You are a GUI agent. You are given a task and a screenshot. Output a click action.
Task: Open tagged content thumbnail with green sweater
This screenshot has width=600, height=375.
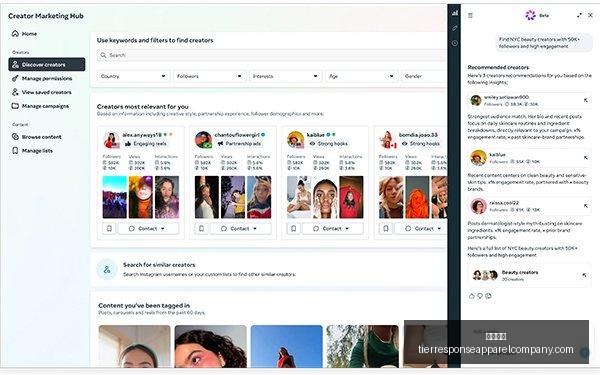(363, 346)
